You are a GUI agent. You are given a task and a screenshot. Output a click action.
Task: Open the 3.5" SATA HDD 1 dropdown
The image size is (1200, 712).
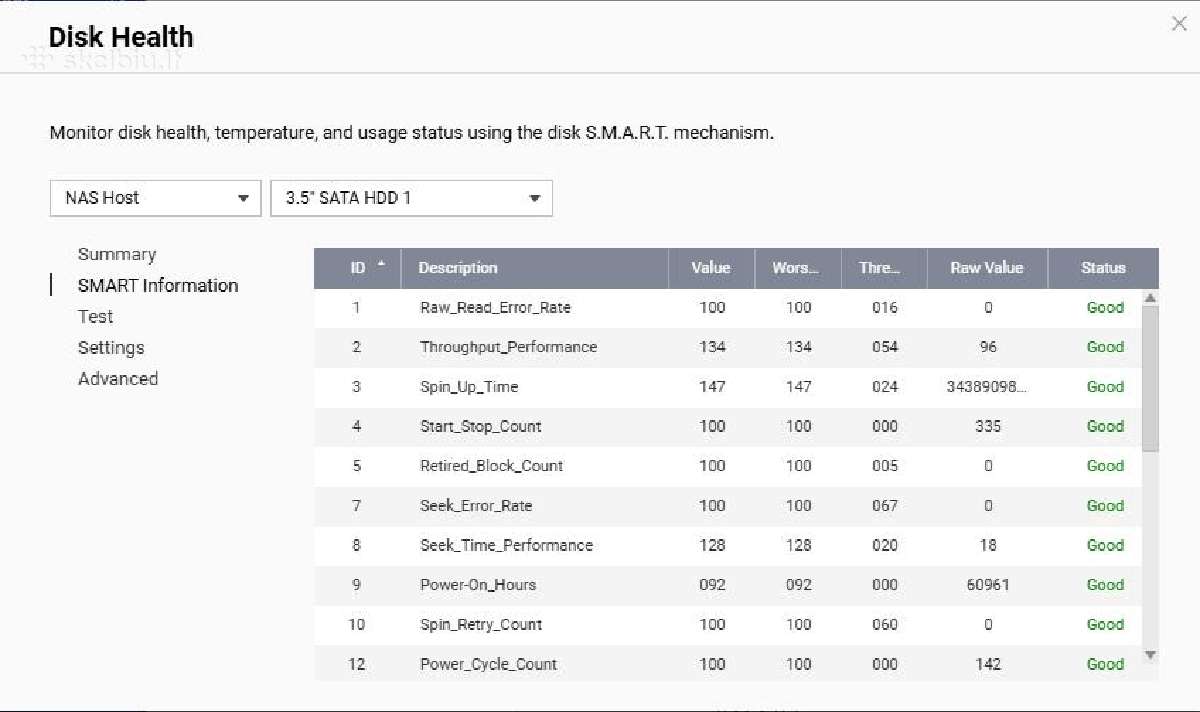(411, 198)
